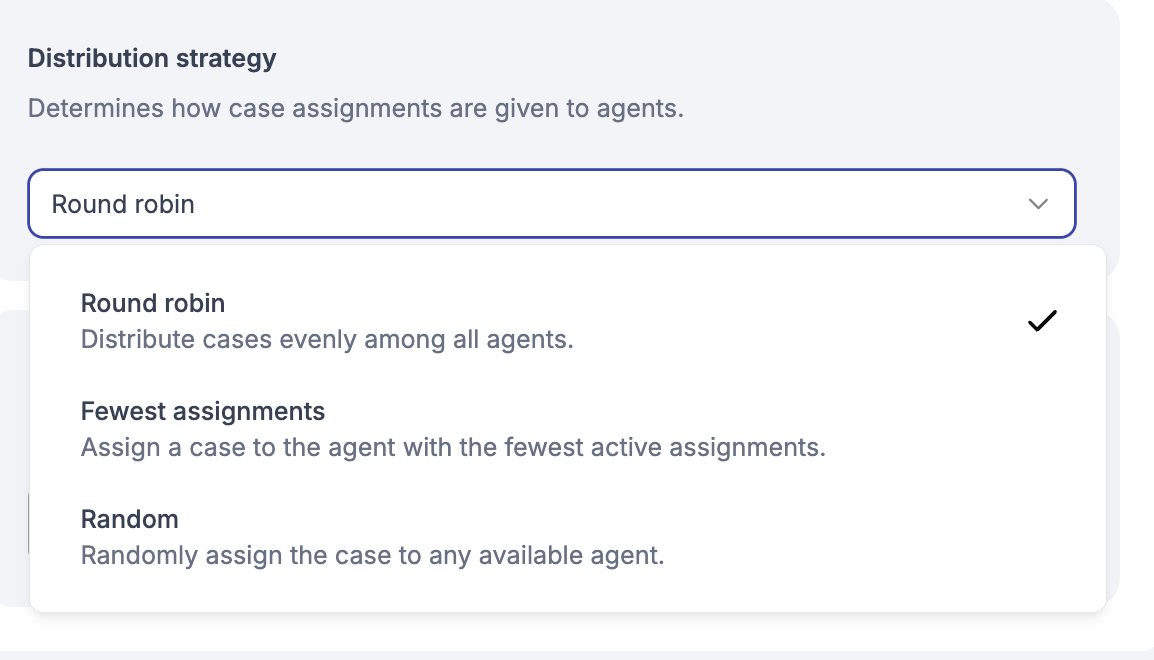Click the 'Determines how case assignments' helper text

(x=355, y=108)
